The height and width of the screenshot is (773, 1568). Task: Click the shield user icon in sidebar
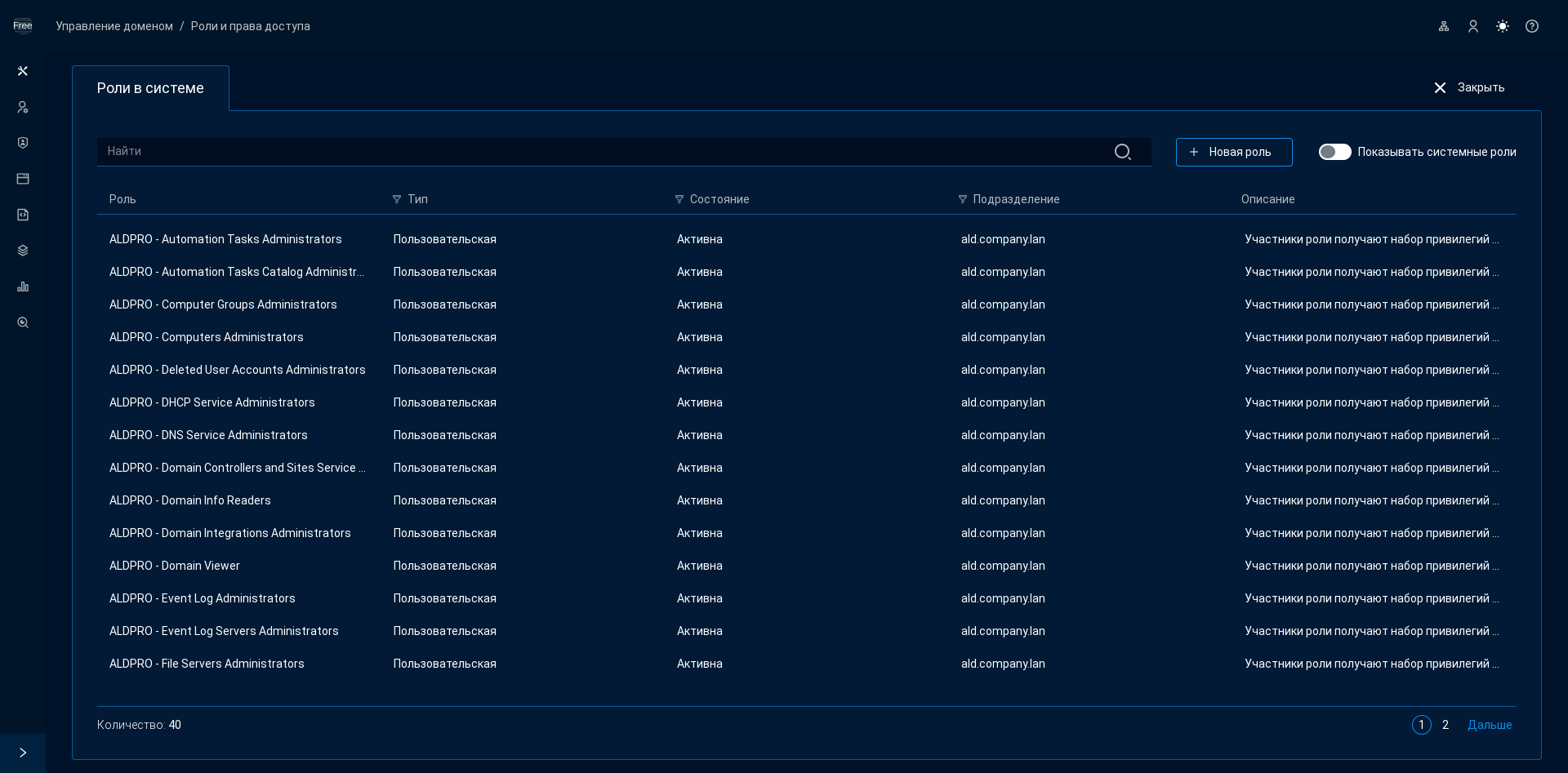[x=23, y=143]
